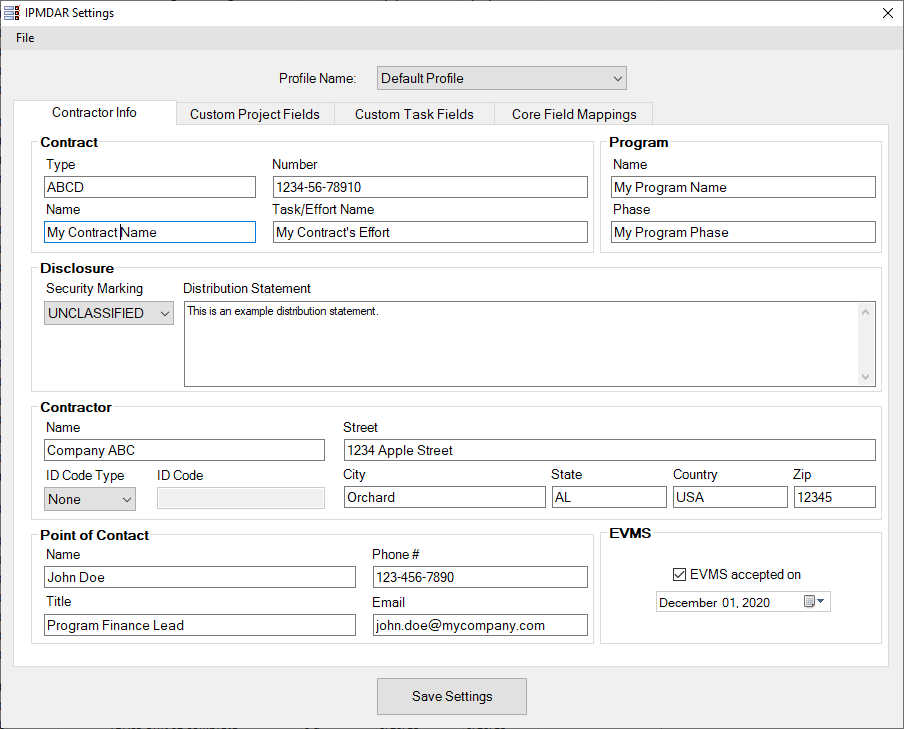
Task: Open the ID Code Type dropdown
Action: point(90,499)
